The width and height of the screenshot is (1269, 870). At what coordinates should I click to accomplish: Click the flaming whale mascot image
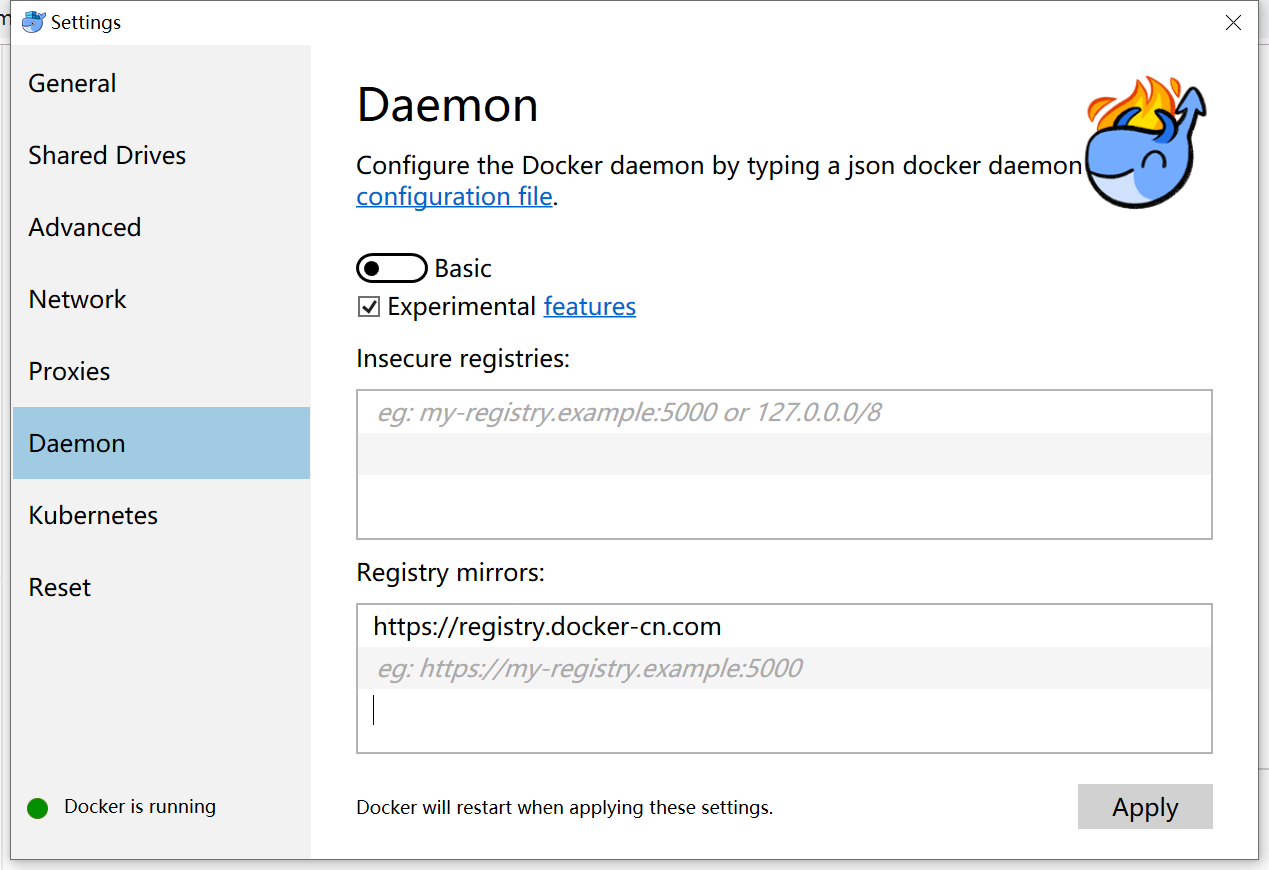pyautogui.click(x=1145, y=143)
